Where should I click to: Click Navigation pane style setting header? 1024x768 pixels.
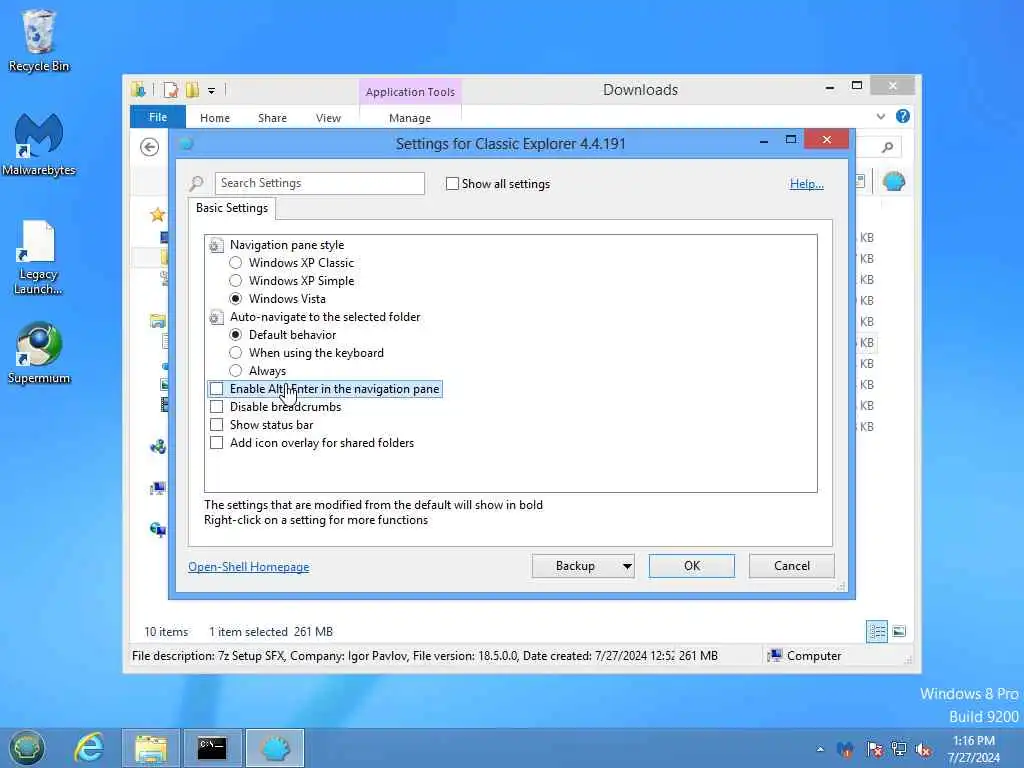coord(287,245)
